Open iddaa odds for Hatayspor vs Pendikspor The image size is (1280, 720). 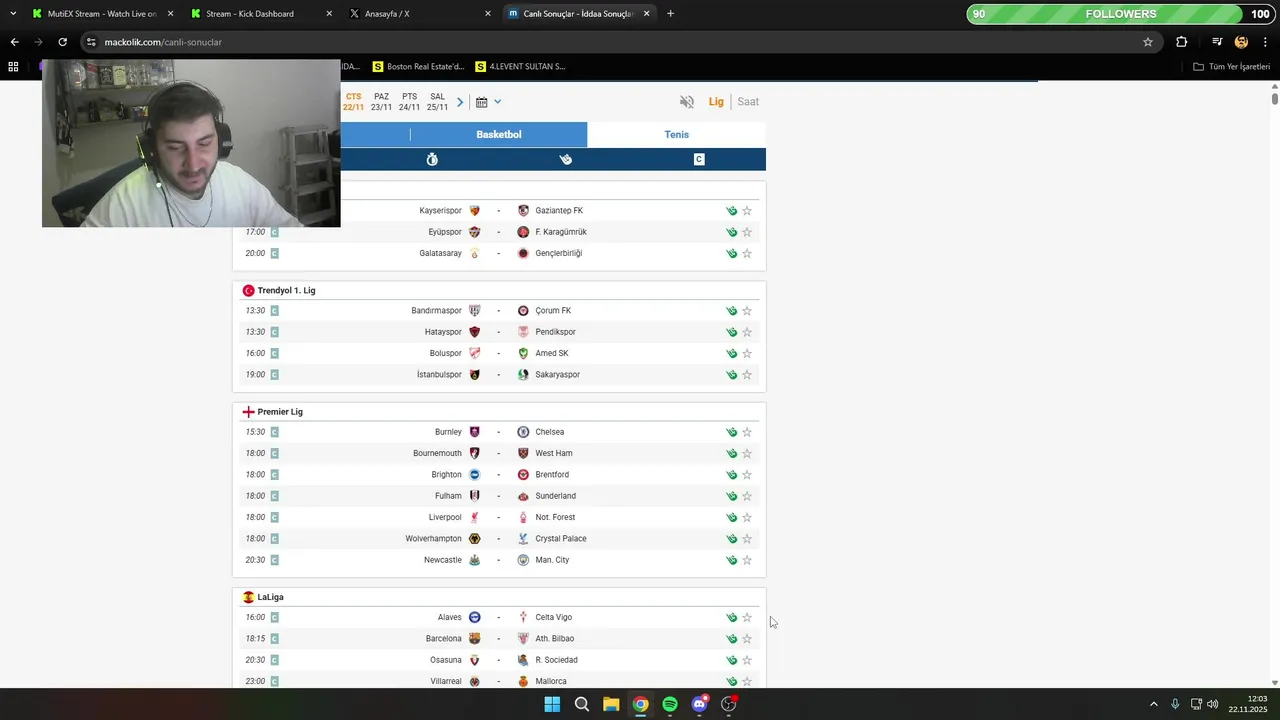click(732, 332)
